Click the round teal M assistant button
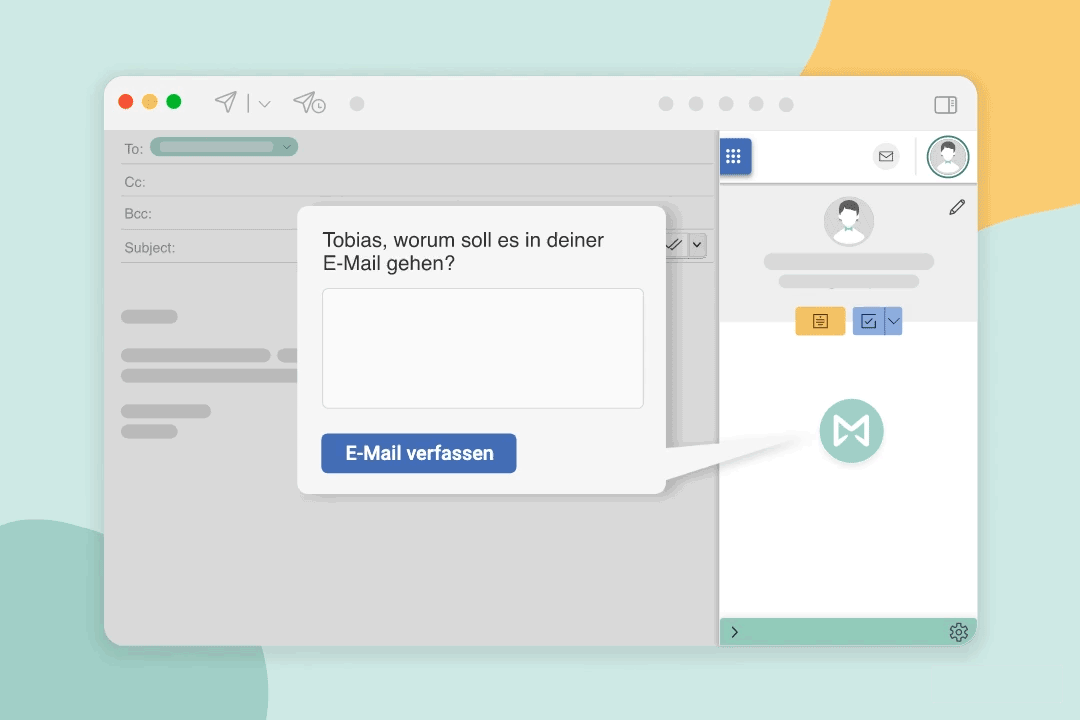1080x720 pixels. [851, 431]
